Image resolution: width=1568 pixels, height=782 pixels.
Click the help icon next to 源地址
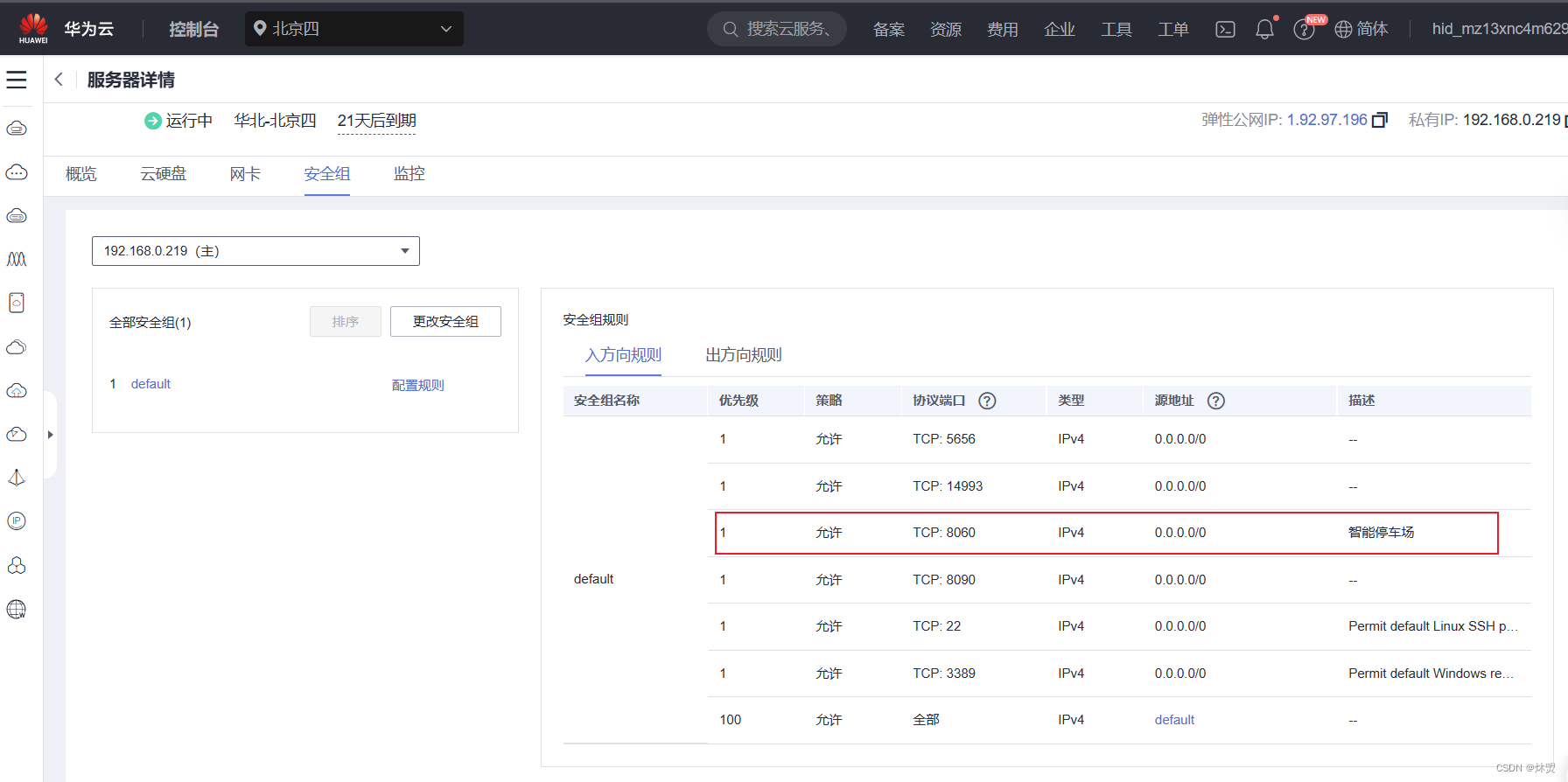pyautogui.click(x=1215, y=401)
